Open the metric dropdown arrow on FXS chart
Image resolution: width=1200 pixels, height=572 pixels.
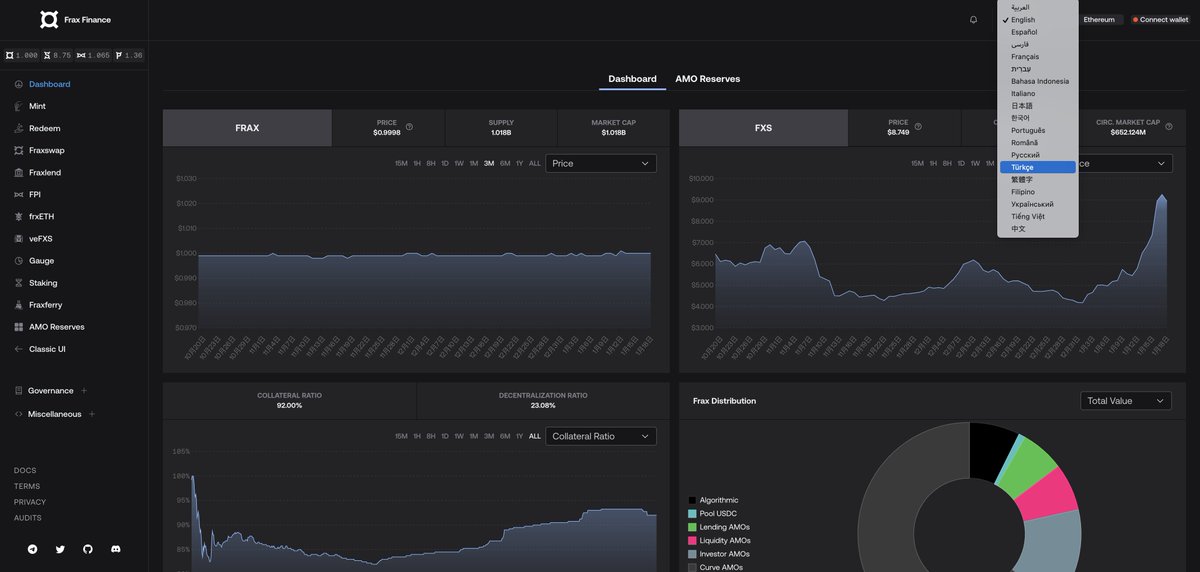coord(1161,163)
